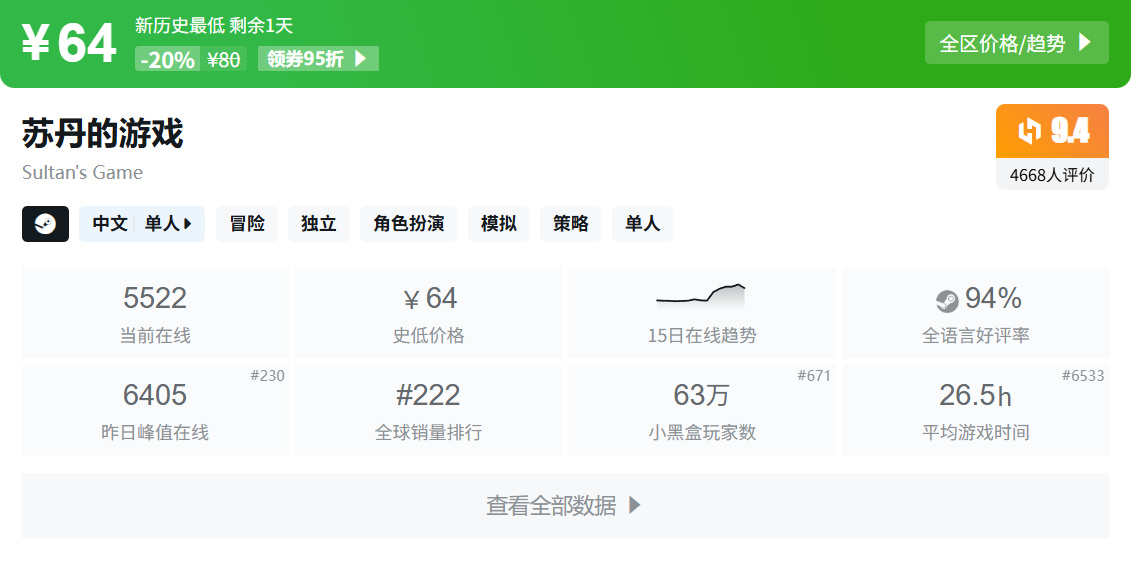Click the 新历史最低 剩余1天 notice
The image size is (1147, 574).
click(214, 26)
